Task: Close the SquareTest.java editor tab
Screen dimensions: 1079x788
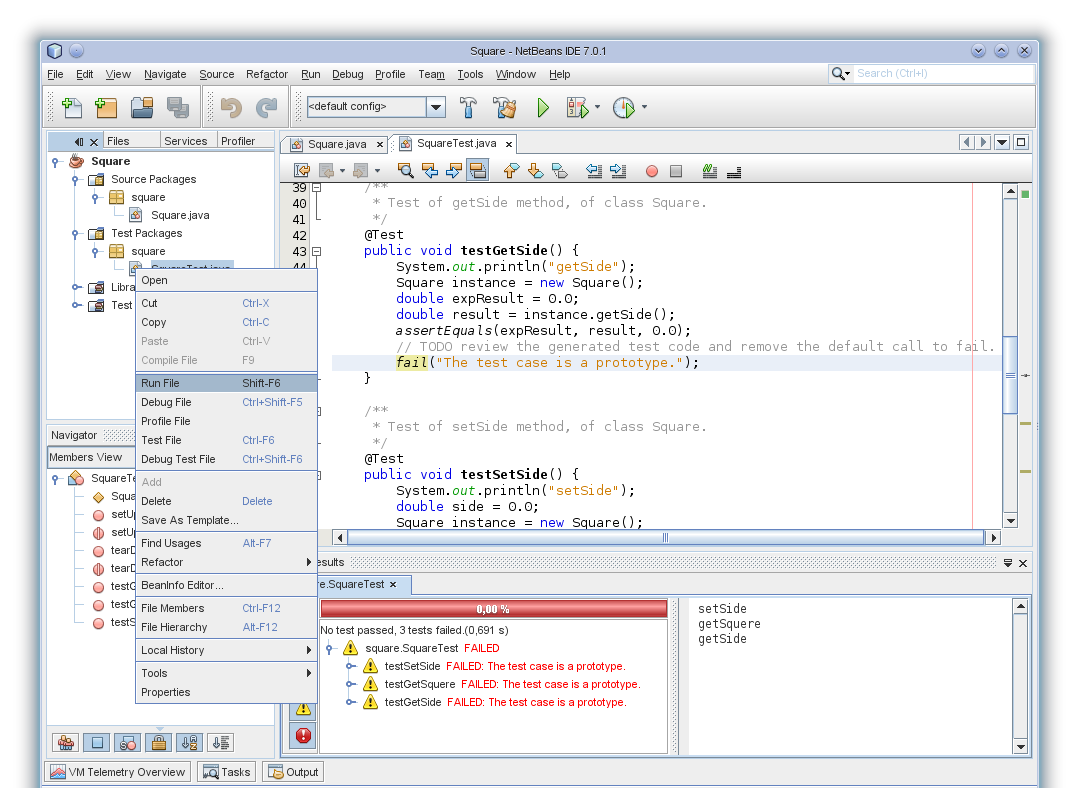Action: click(509, 145)
